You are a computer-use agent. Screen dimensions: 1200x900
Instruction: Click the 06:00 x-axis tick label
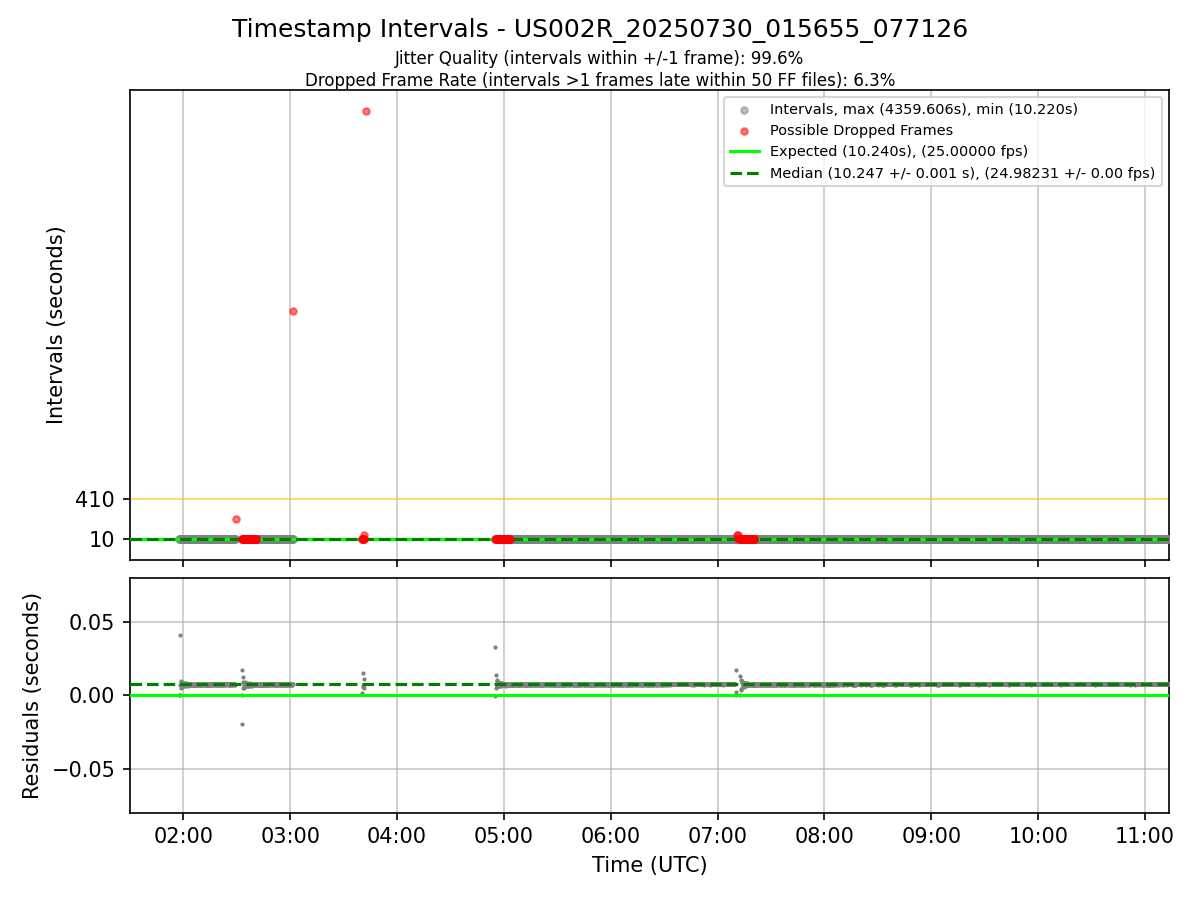coord(611,836)
